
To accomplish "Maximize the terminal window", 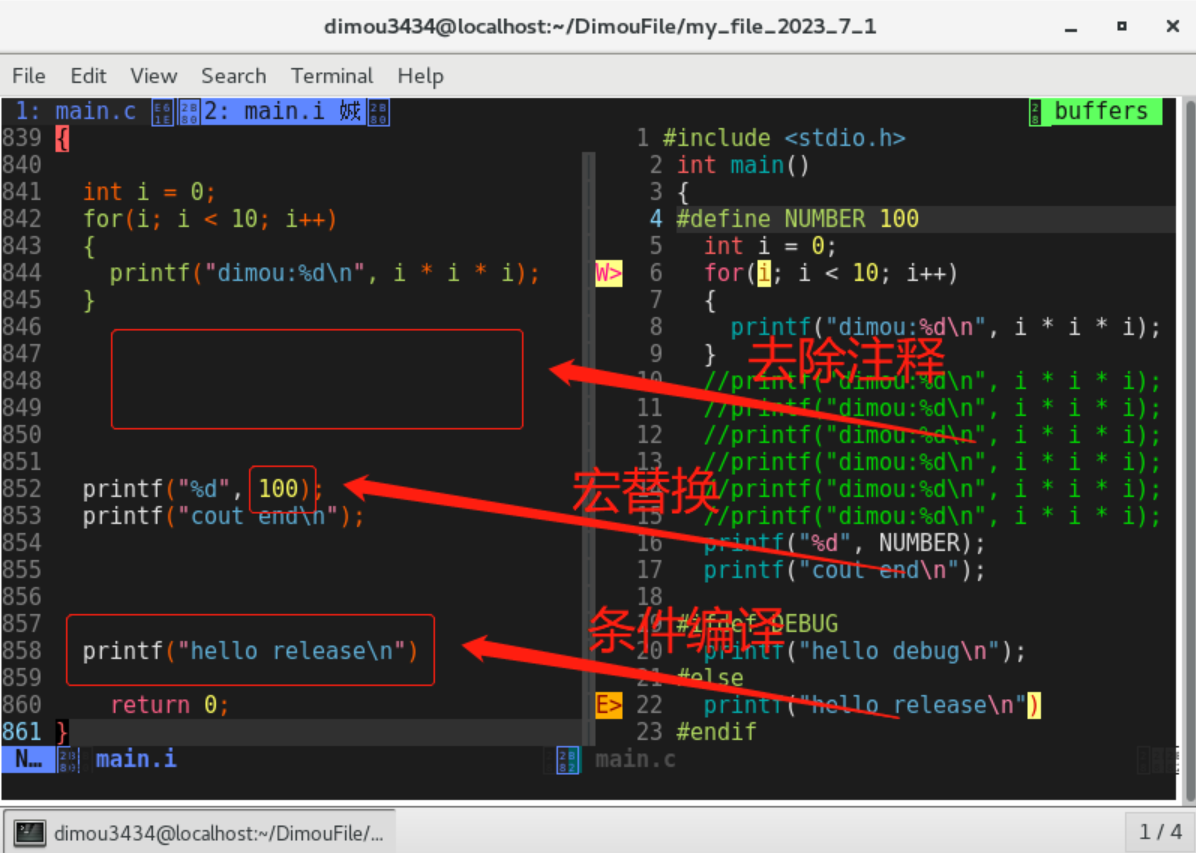I will click(1122, 27).
